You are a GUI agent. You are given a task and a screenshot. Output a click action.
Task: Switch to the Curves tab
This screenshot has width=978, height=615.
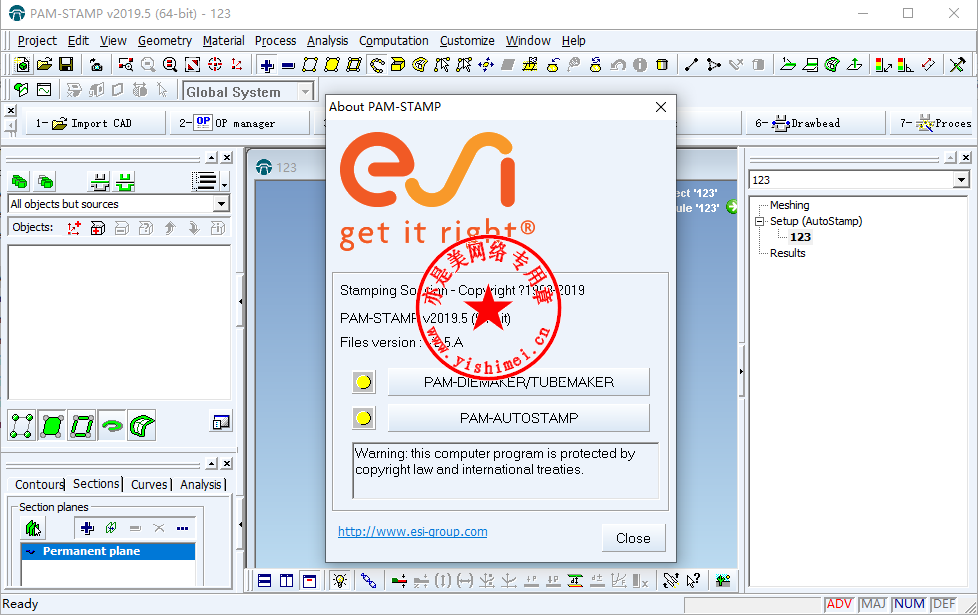pyautogui.click(x=149, y=485)
